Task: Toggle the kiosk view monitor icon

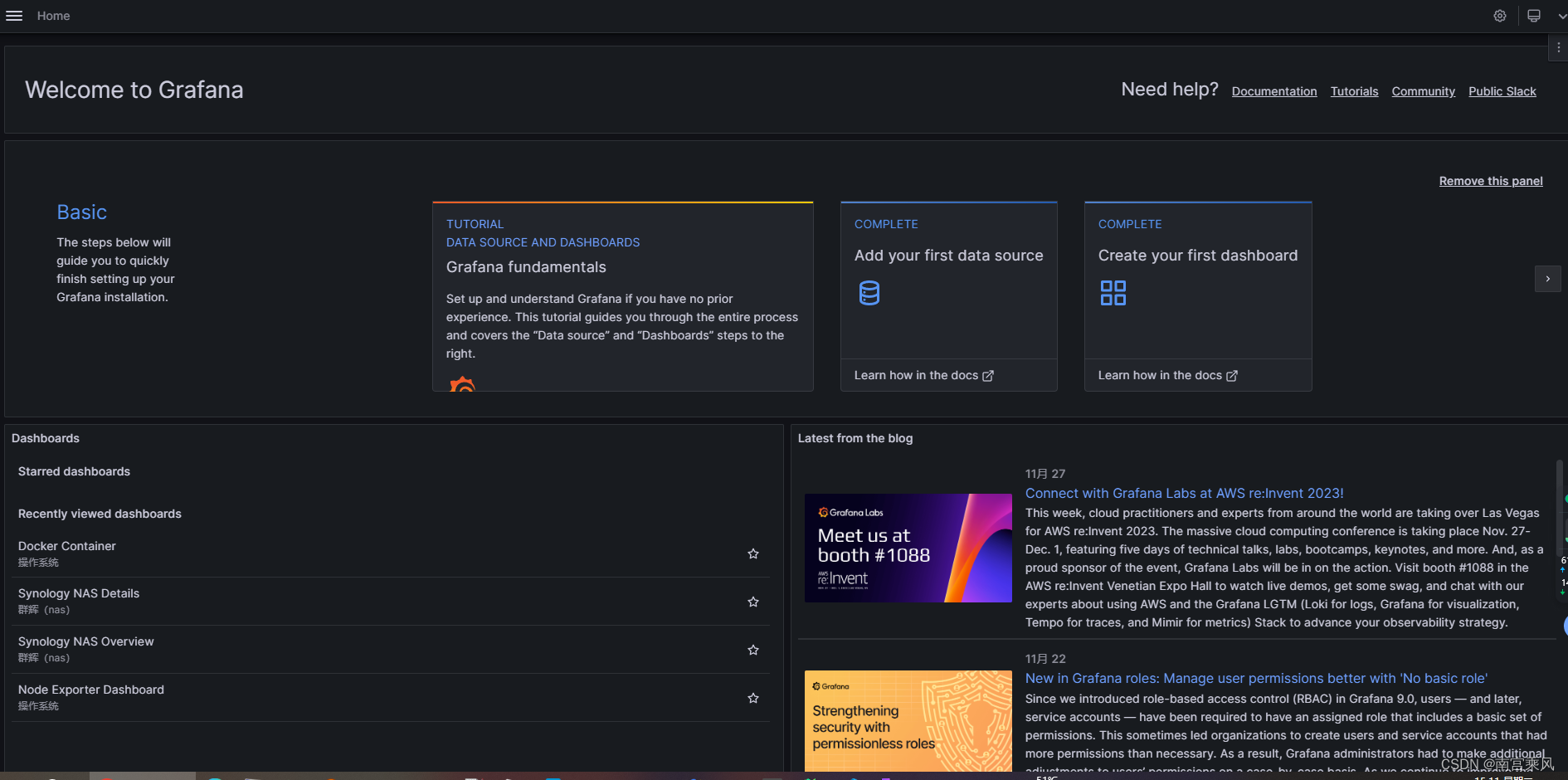Action: click(x=1534, y=16)
